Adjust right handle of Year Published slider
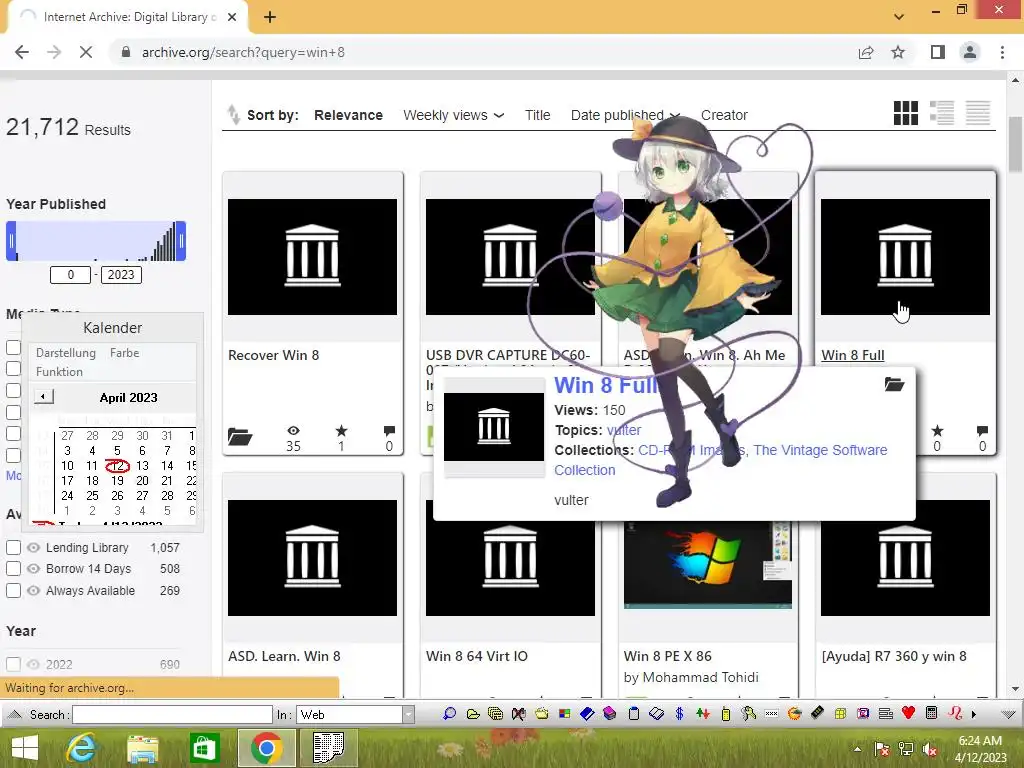This screenshot has height=768, width=1024. 181,241
